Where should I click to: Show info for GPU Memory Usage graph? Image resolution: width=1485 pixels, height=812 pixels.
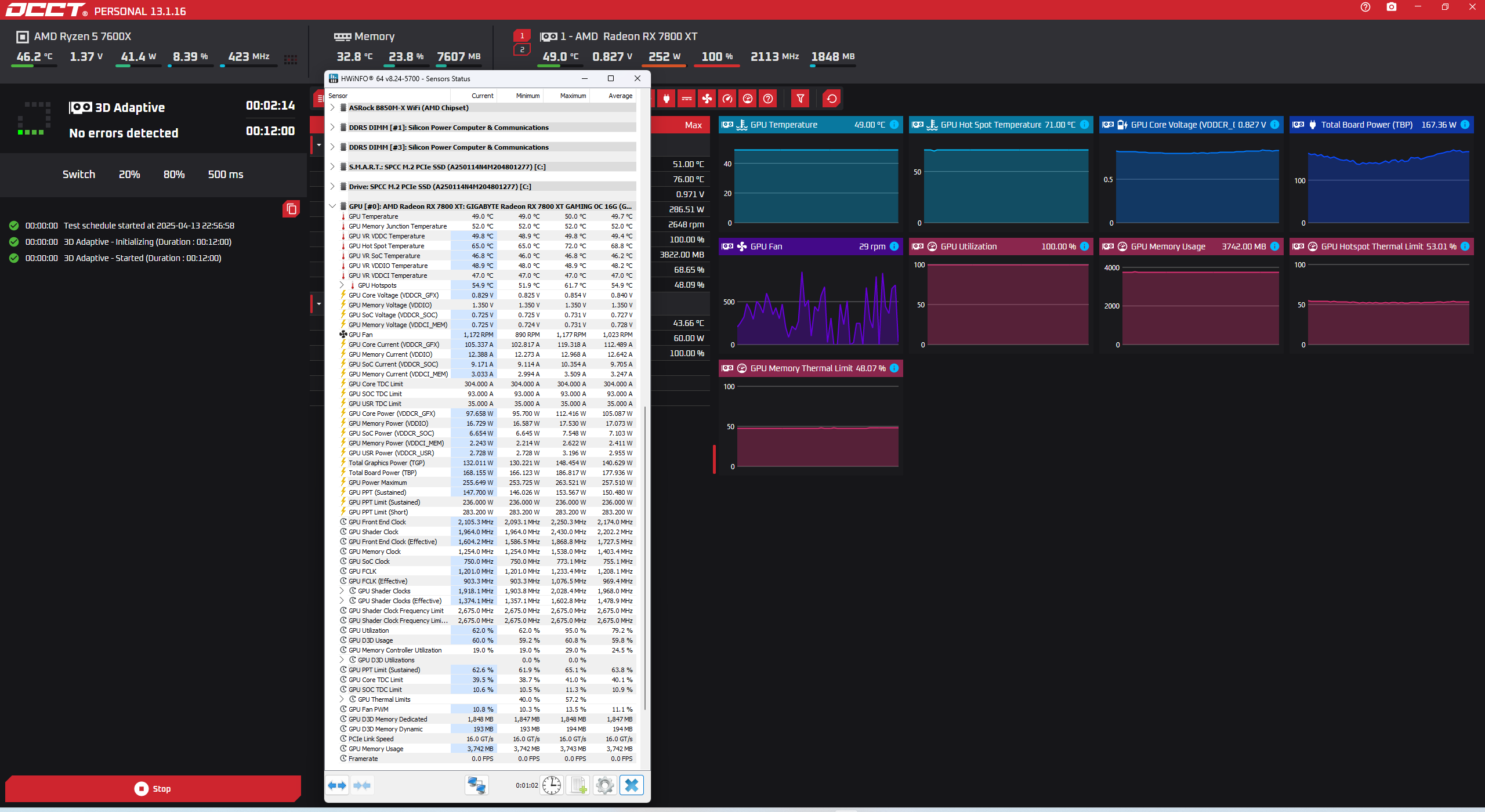click(1274, 246)
